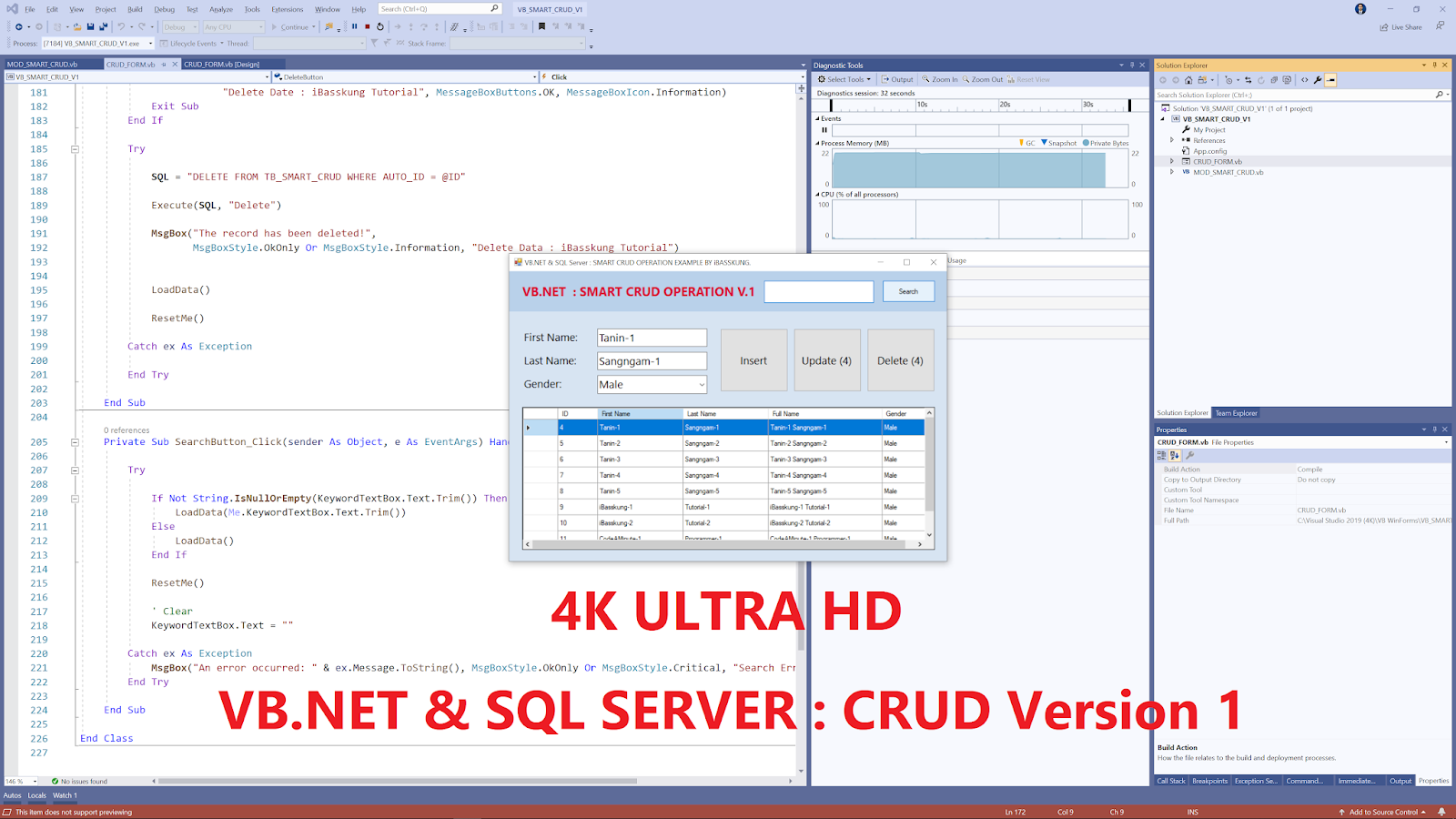Click the Update (4) button
Viewport: 1456px width, 819px height.
826,360
